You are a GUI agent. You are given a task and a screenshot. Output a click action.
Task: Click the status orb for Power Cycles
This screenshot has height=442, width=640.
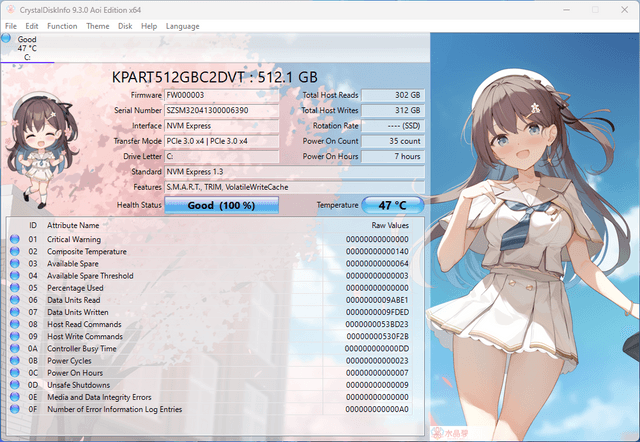coord(15,361)
